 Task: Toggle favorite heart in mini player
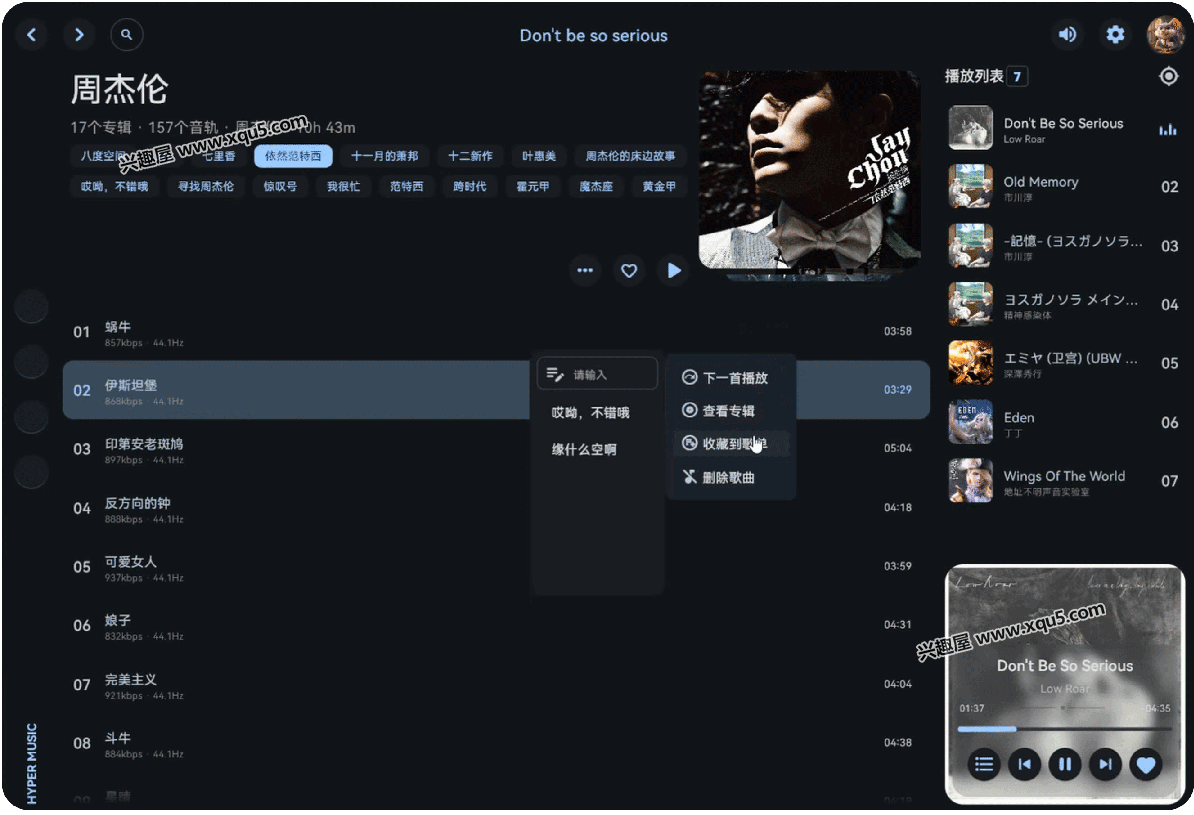point(1145,764)
